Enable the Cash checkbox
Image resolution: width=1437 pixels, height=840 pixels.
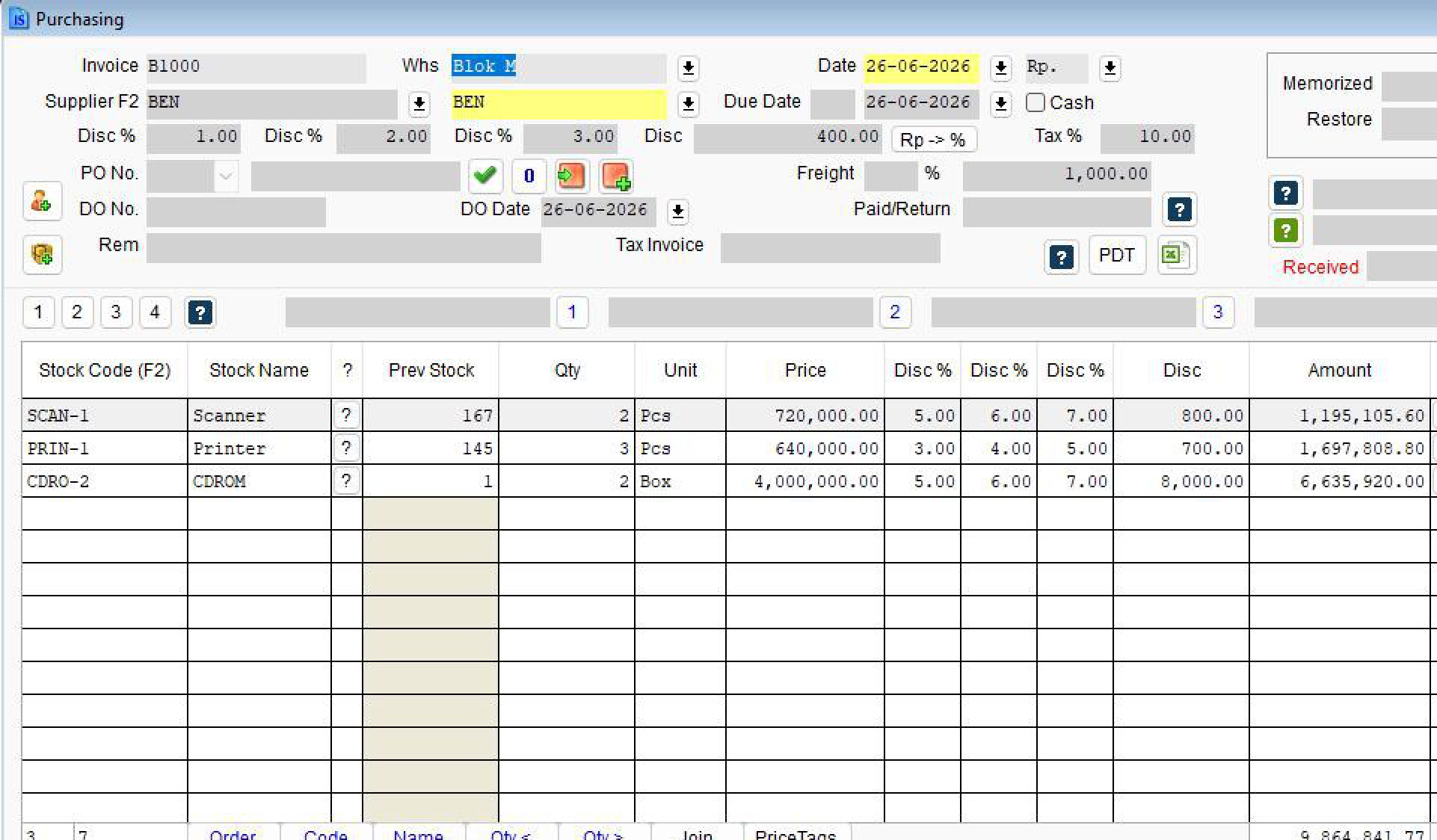click(1035, 102)
